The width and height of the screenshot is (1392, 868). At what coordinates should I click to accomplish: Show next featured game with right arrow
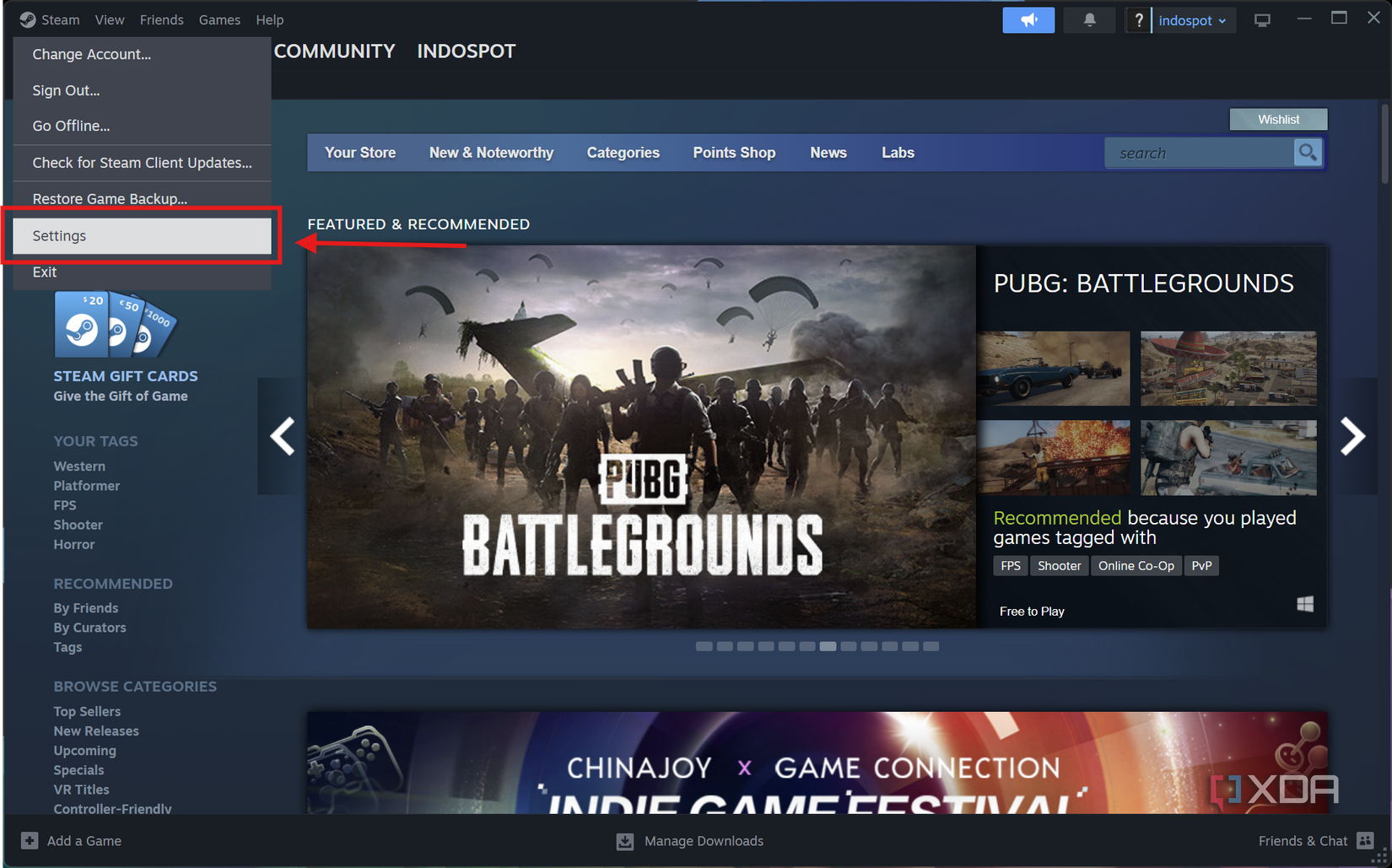pyautogui.click(x=1352, y=436)
